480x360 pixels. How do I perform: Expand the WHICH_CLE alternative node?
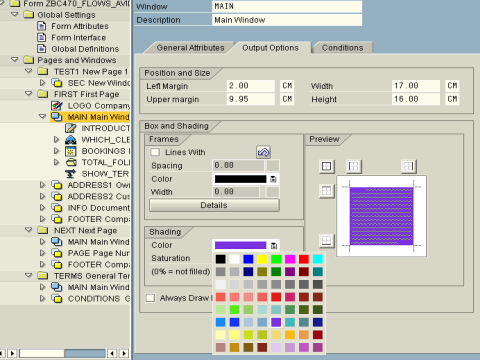[56, 139]
